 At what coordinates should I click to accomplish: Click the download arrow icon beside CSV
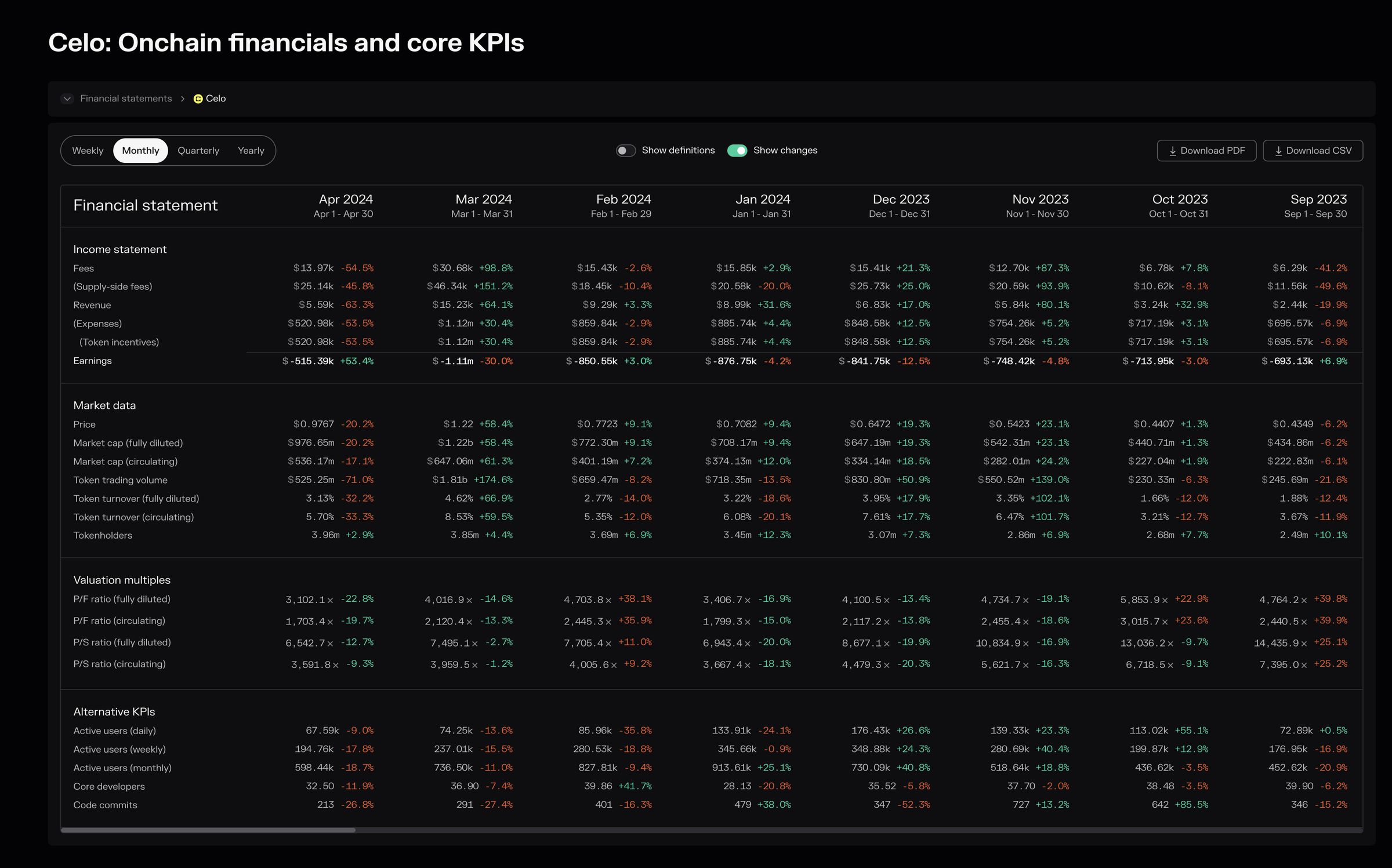(x=1278, y=151)
